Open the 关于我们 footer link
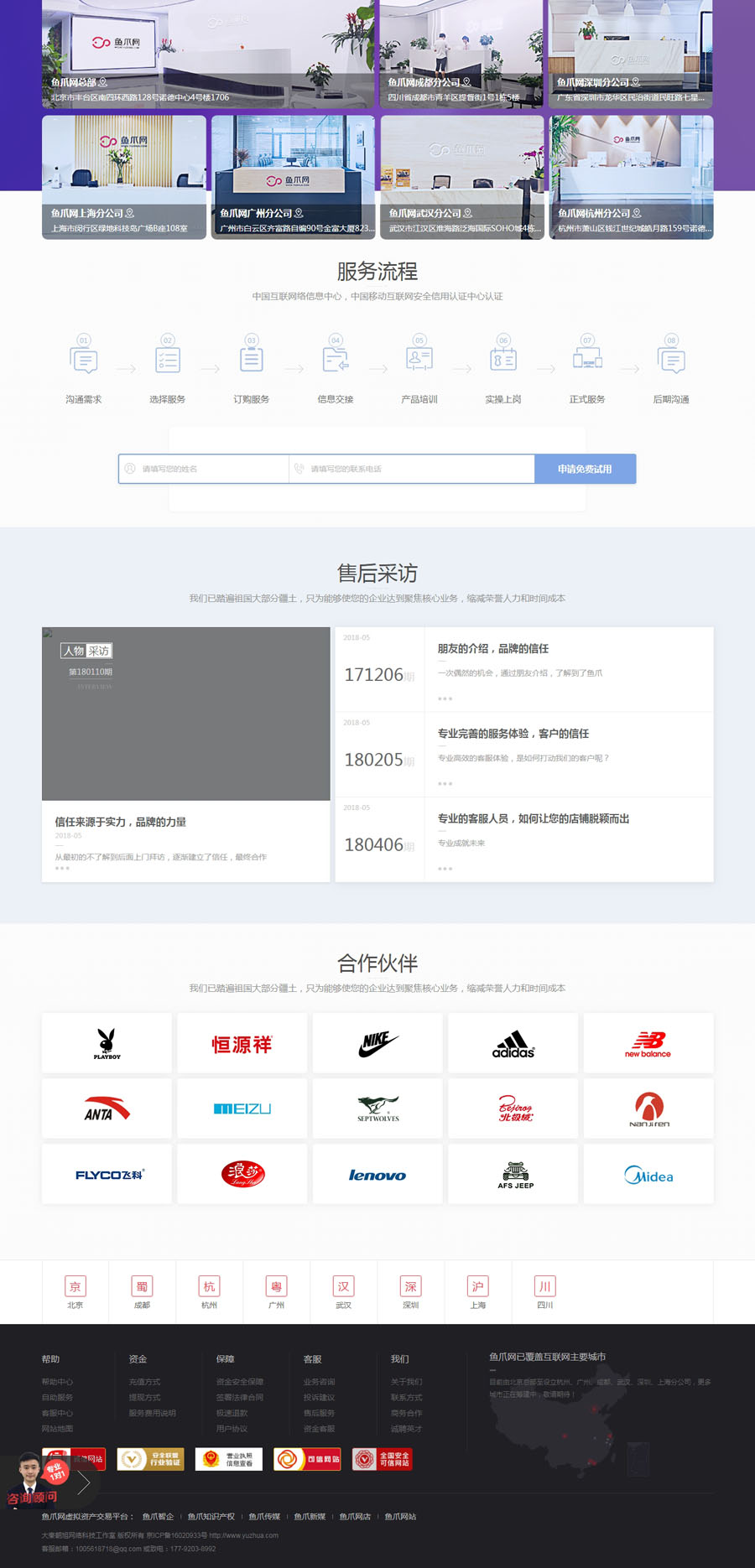This screenshot has height=1568, width=755. (x=407, y=1382)
